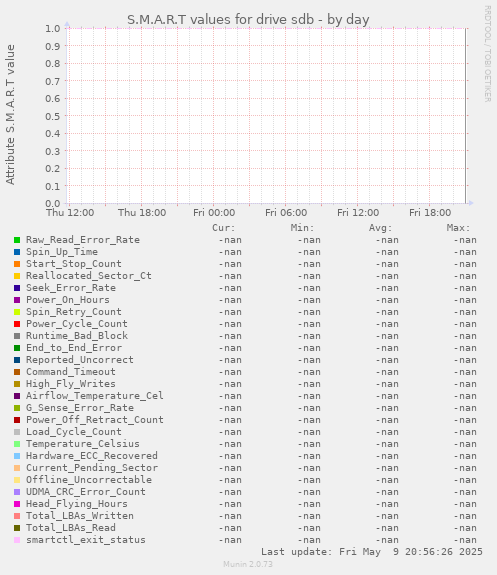The image size is (497, 575).
Task: Click the Temperature_Celsius legend label
Action: (x=83, y=444)
